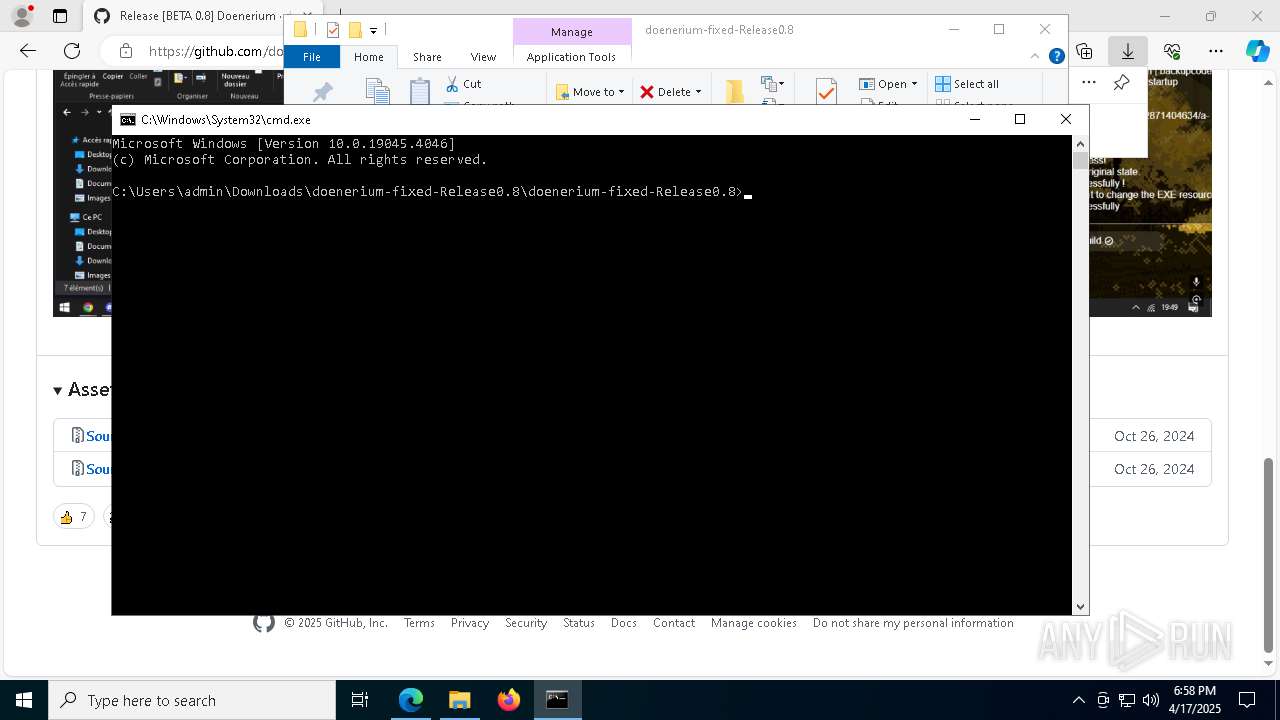The image size is (1280, 720).
Task: View site information lock icon
Action: [125, 51]
